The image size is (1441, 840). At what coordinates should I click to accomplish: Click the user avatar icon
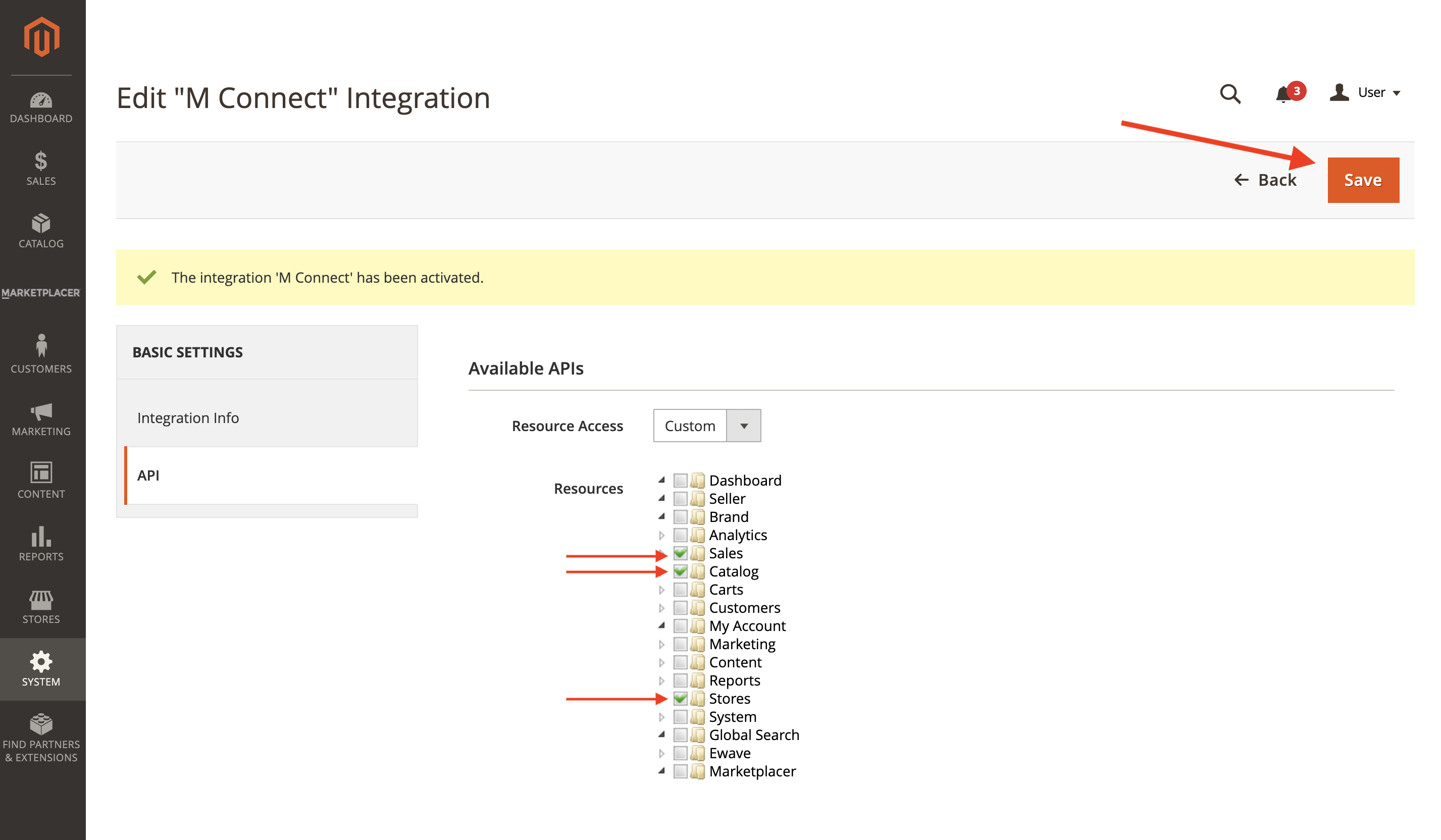[x=1339, y=92]
